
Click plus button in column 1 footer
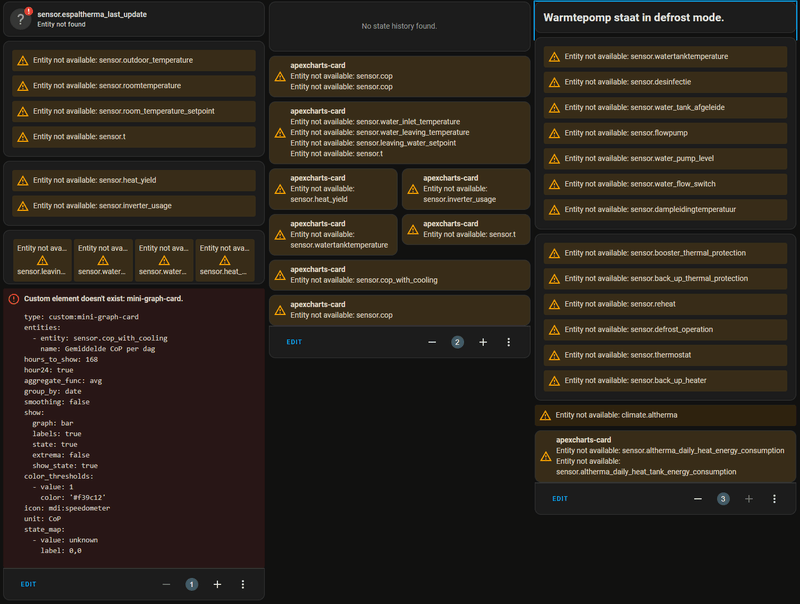[x=217, y=585]
